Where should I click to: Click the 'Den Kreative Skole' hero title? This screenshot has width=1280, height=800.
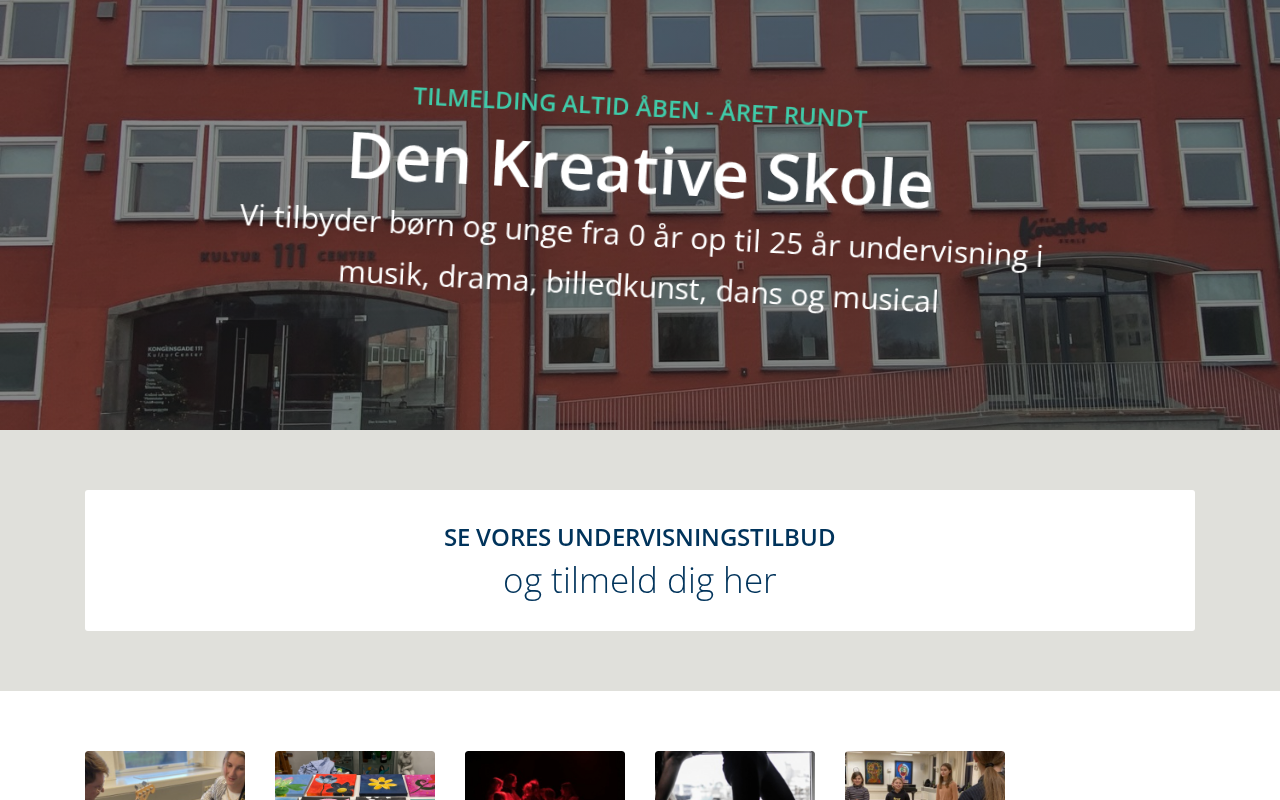pos(640,168)
